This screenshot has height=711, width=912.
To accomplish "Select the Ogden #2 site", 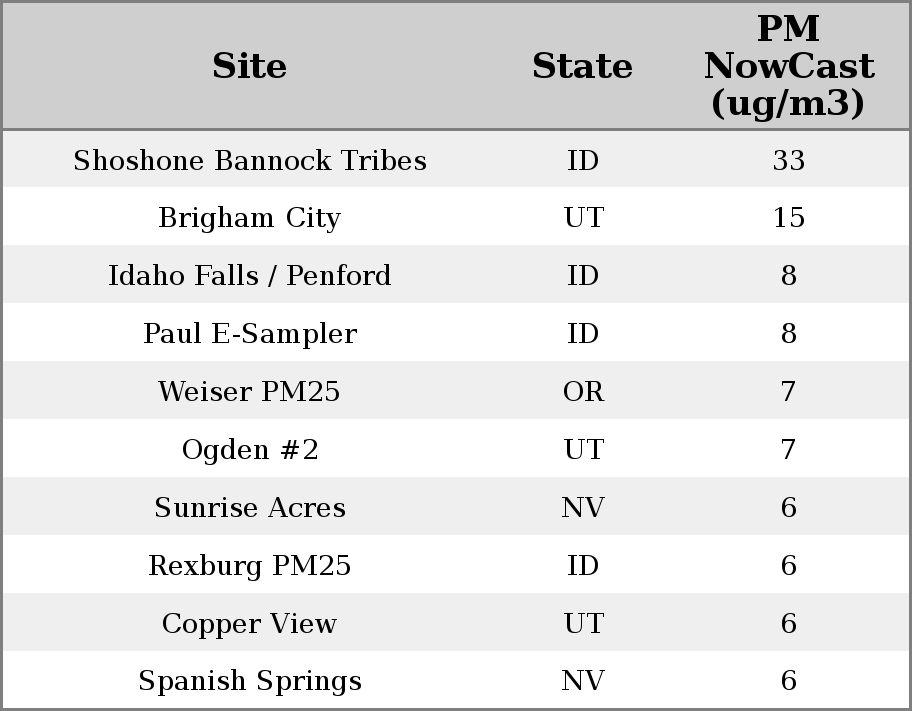I will click(250, 450).
